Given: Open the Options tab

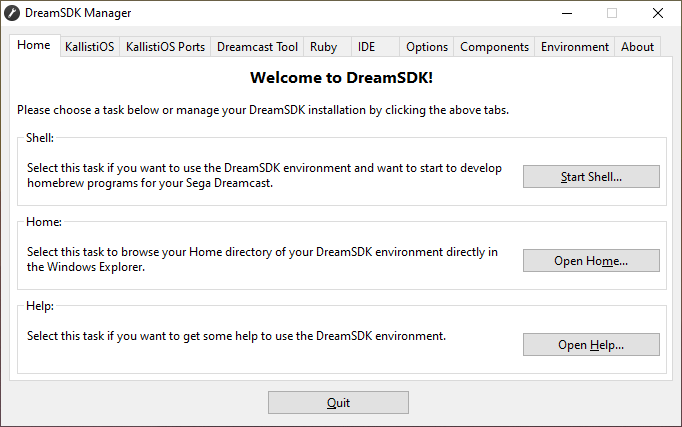Looking at the screenshot, I should tap(427, 47).
